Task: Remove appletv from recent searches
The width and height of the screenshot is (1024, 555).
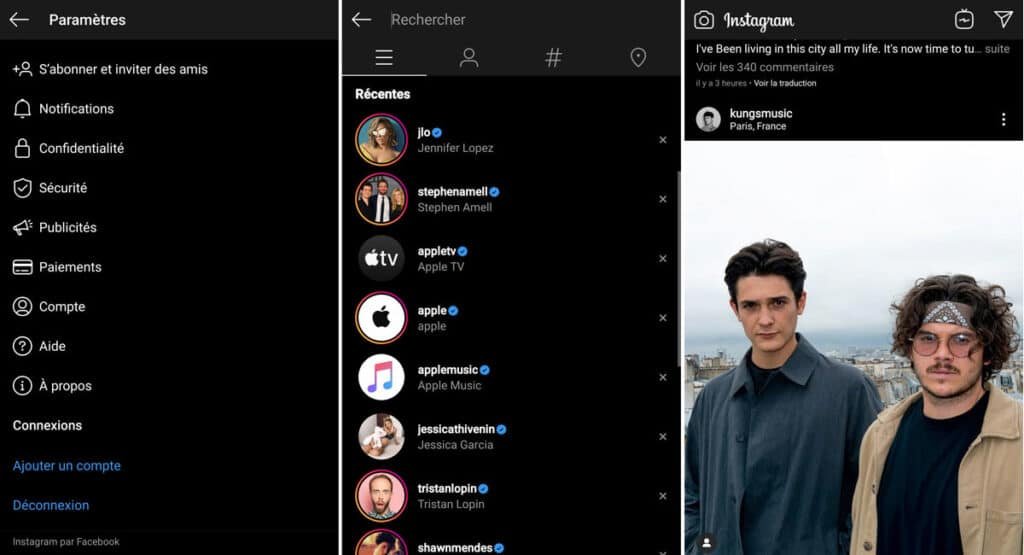Action: click(663, 259)
